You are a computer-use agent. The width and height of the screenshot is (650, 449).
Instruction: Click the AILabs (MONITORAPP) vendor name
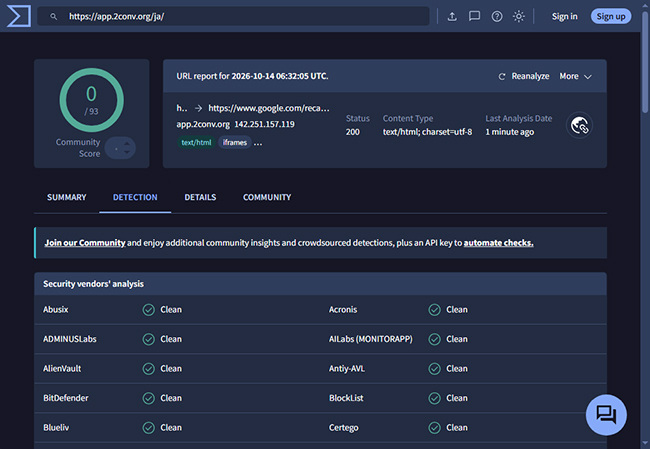pos(371,339)
